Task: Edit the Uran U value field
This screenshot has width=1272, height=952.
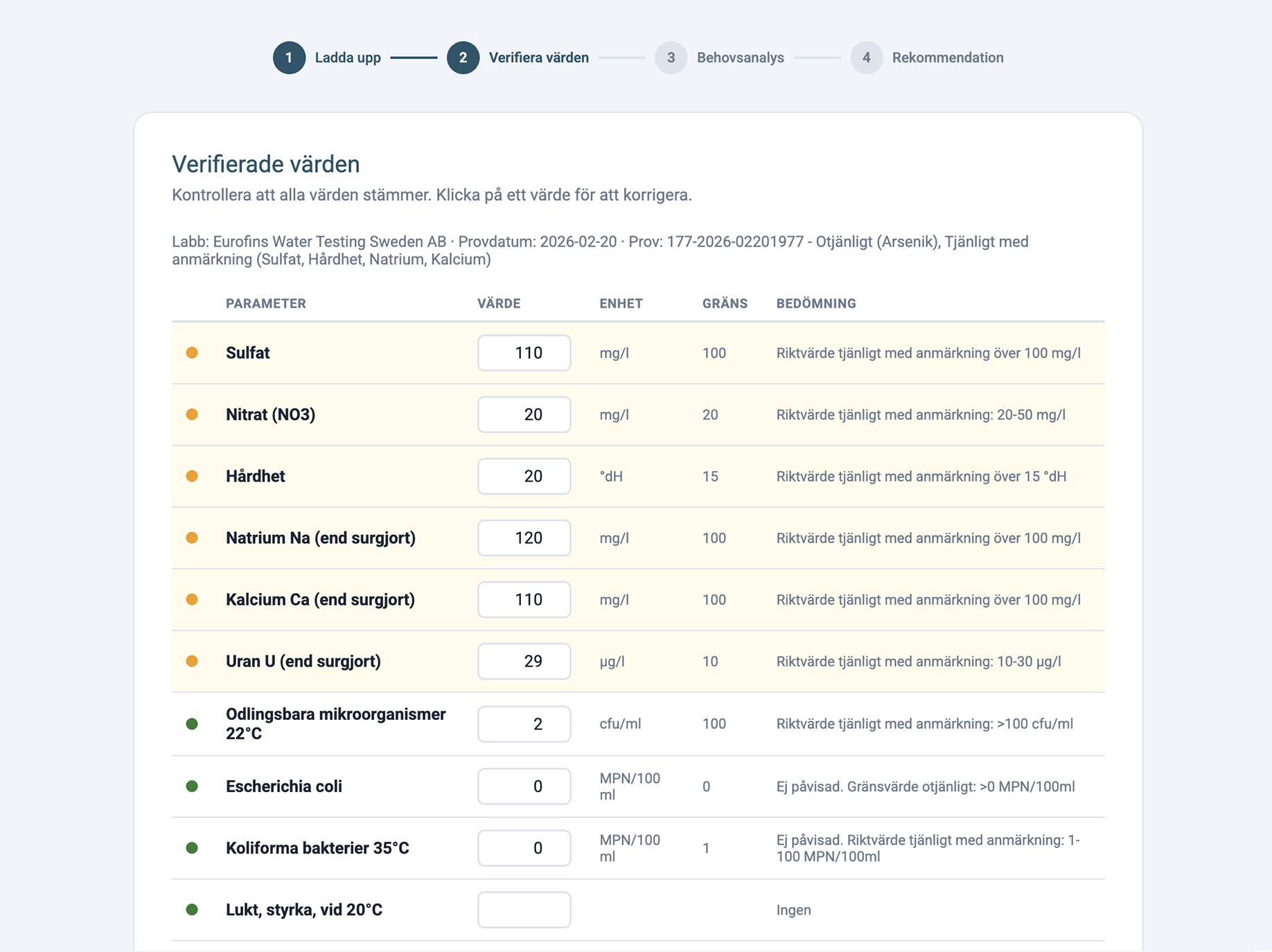Action: pos(524,661)
